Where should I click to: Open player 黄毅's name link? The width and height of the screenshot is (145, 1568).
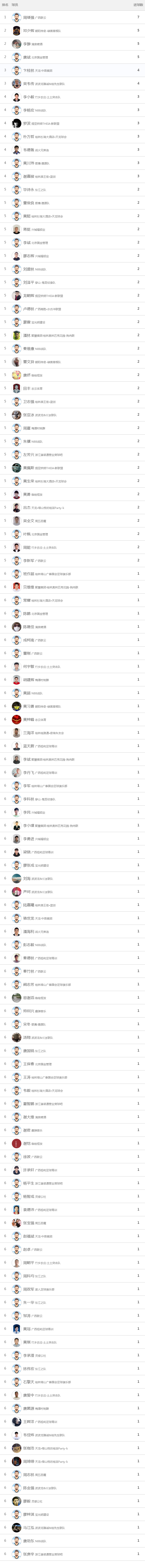pyautogui.click(x=27, y=216)
